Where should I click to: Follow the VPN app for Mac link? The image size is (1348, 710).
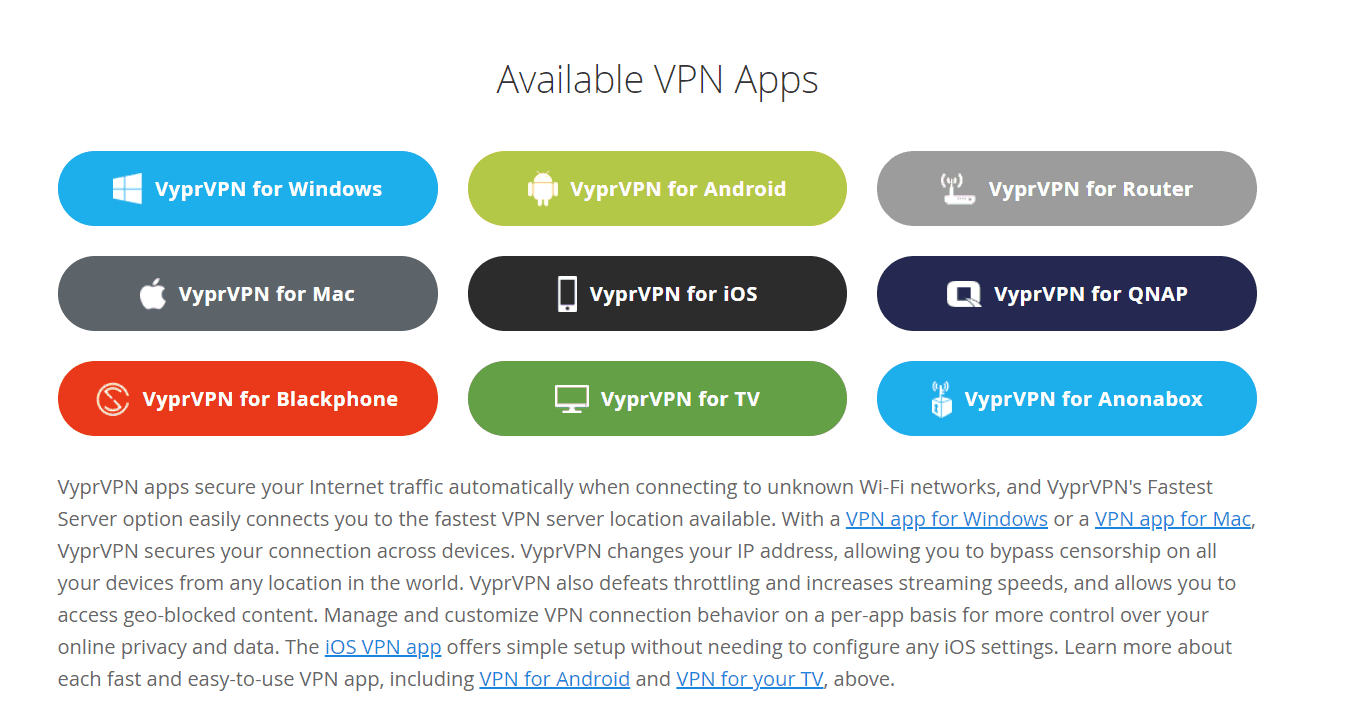[x=1173, y=519]
